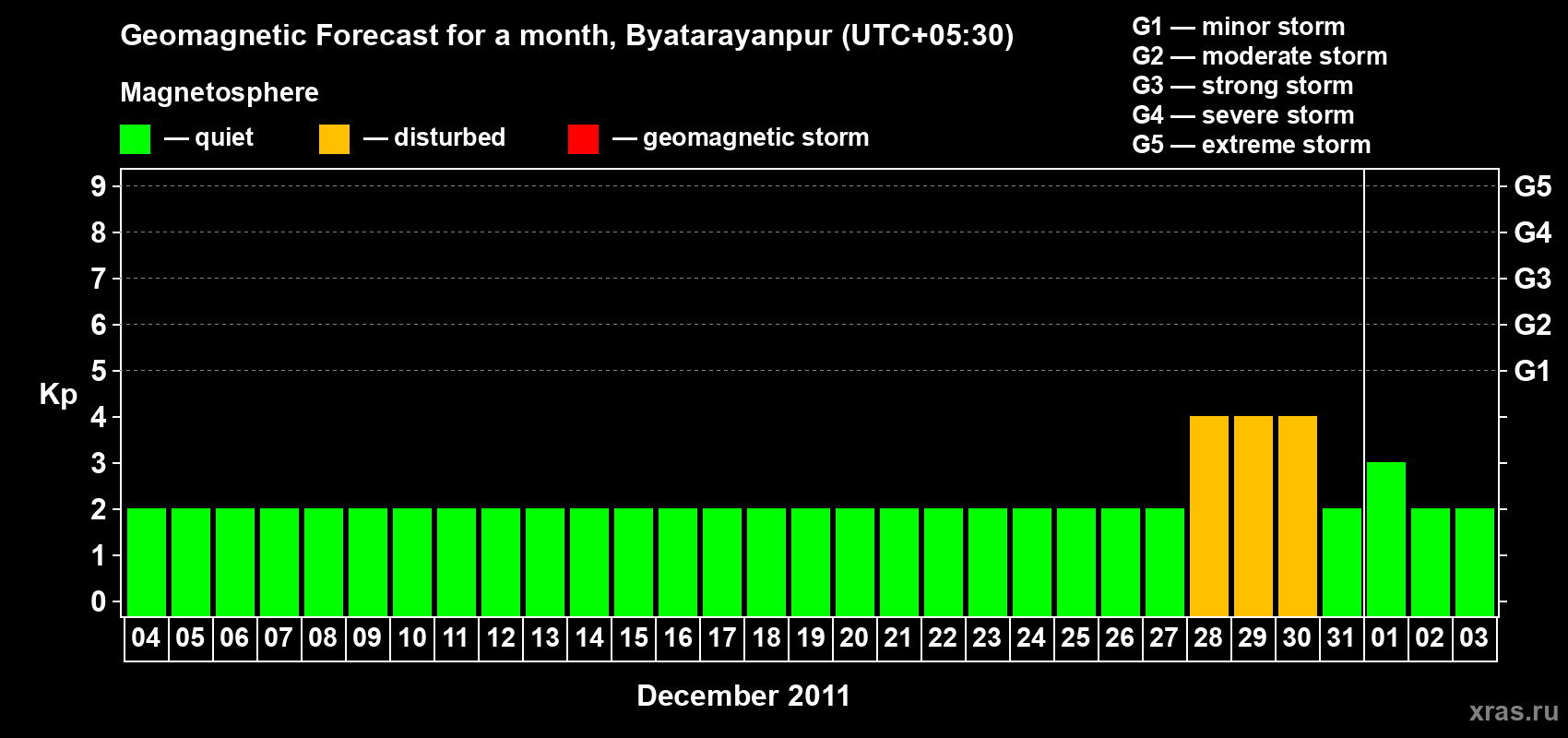Click date label 07 on the axis
This screenshot has height=738, width=1568.
(279, 638)
